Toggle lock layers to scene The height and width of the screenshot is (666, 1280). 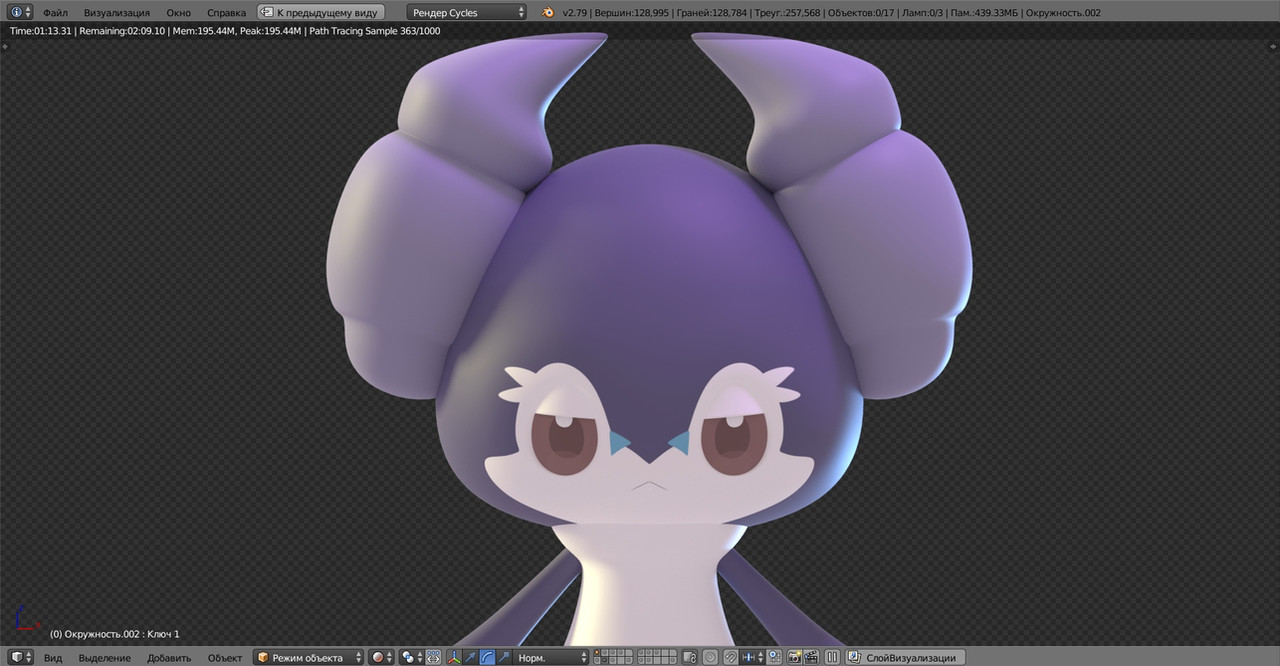coord(690,657)
